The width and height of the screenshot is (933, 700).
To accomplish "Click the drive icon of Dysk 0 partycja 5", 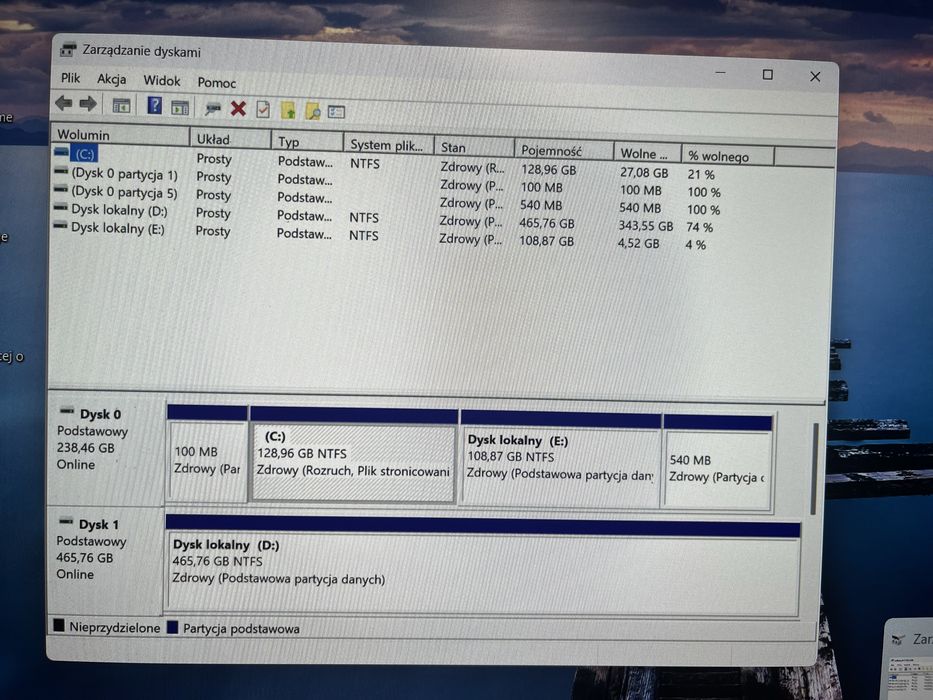I will point(61,189).
